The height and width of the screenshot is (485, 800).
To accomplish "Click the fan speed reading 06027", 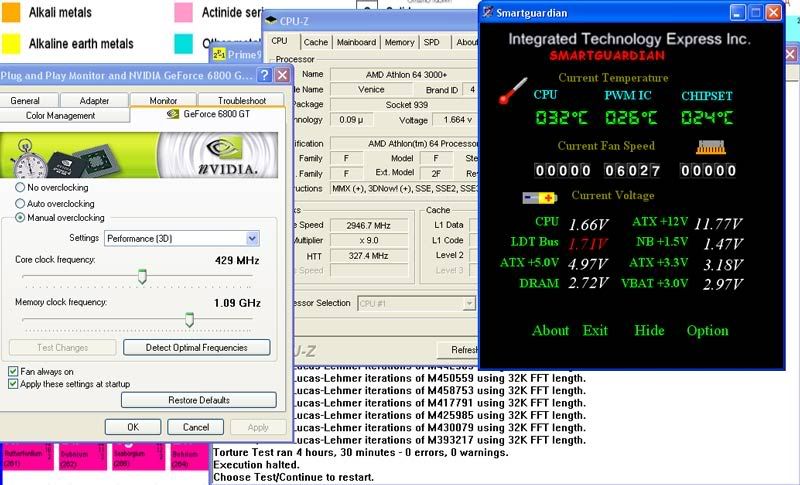I will pos(632,170).
